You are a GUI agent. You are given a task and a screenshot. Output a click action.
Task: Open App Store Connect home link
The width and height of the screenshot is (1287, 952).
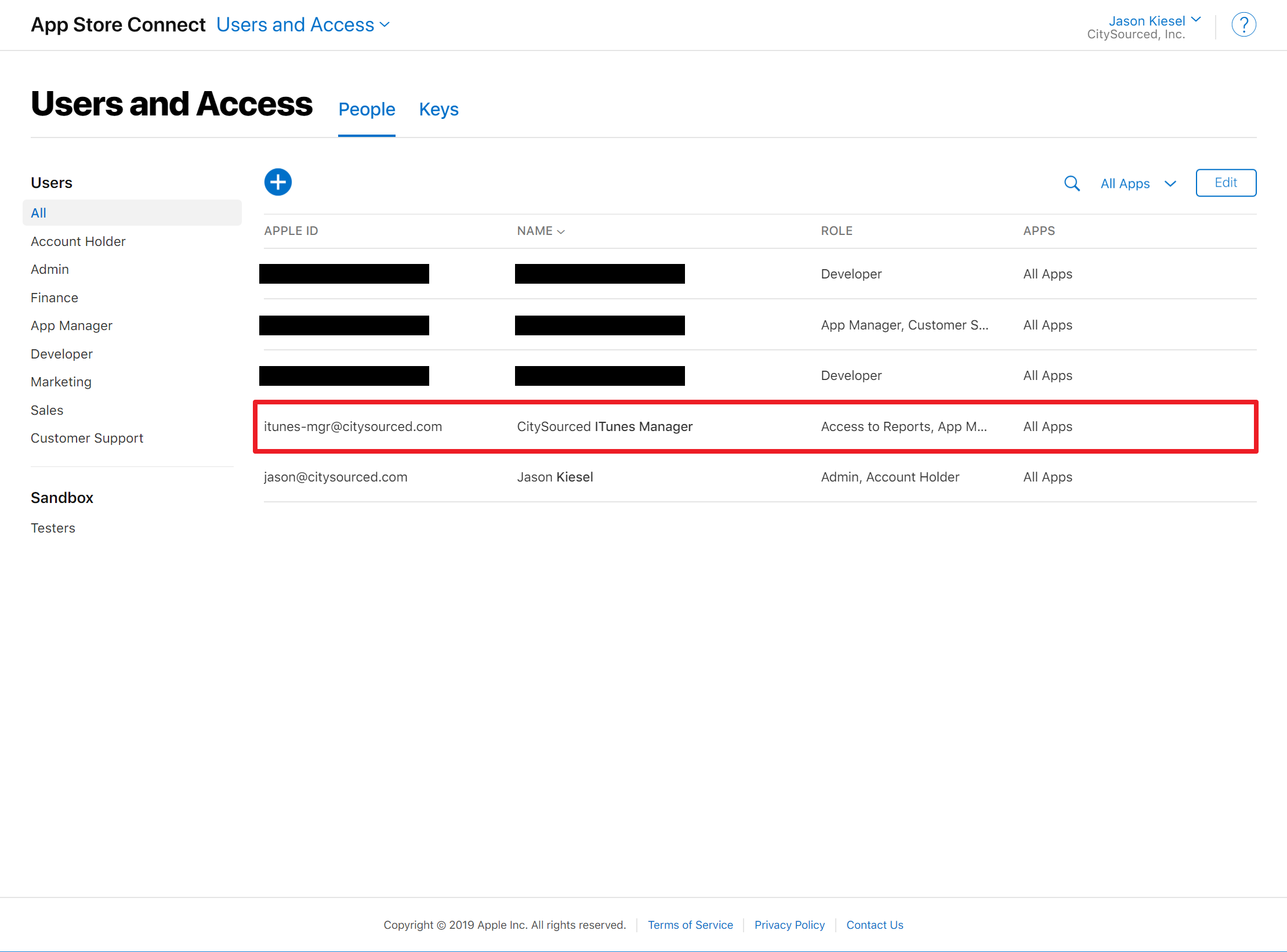coord(118,25)
